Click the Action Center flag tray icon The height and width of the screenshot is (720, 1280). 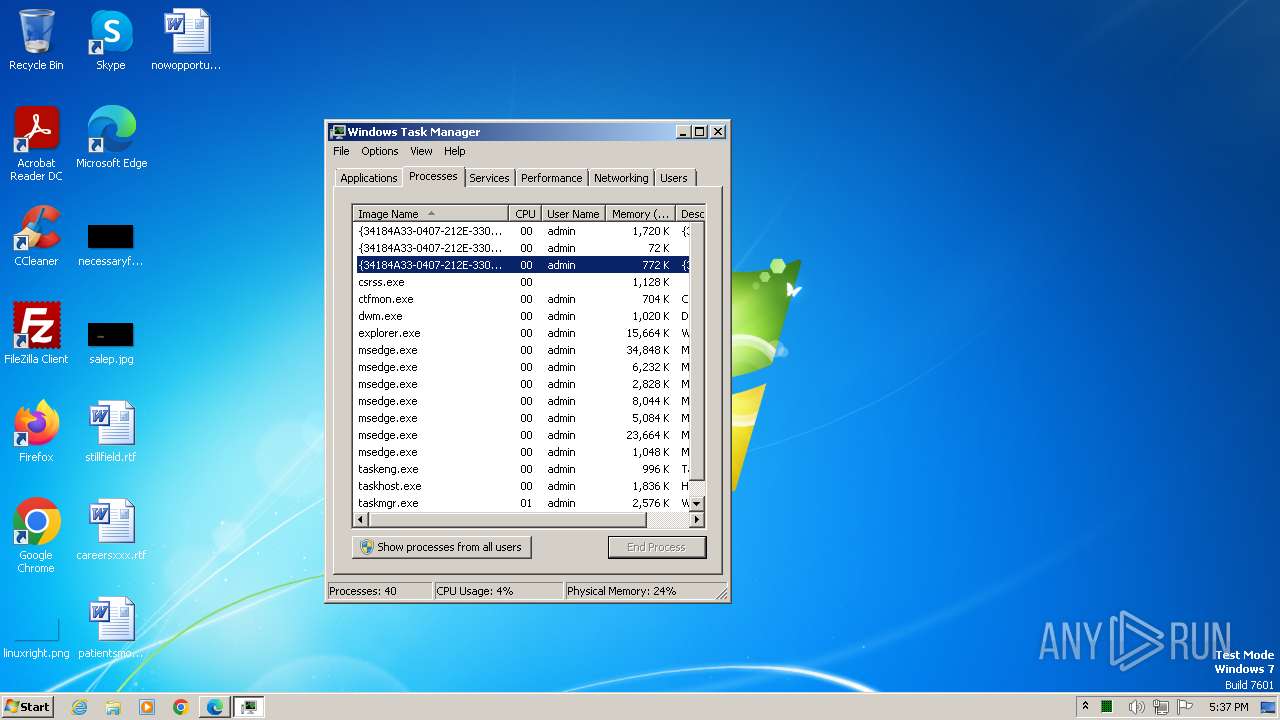[1185, 707]
